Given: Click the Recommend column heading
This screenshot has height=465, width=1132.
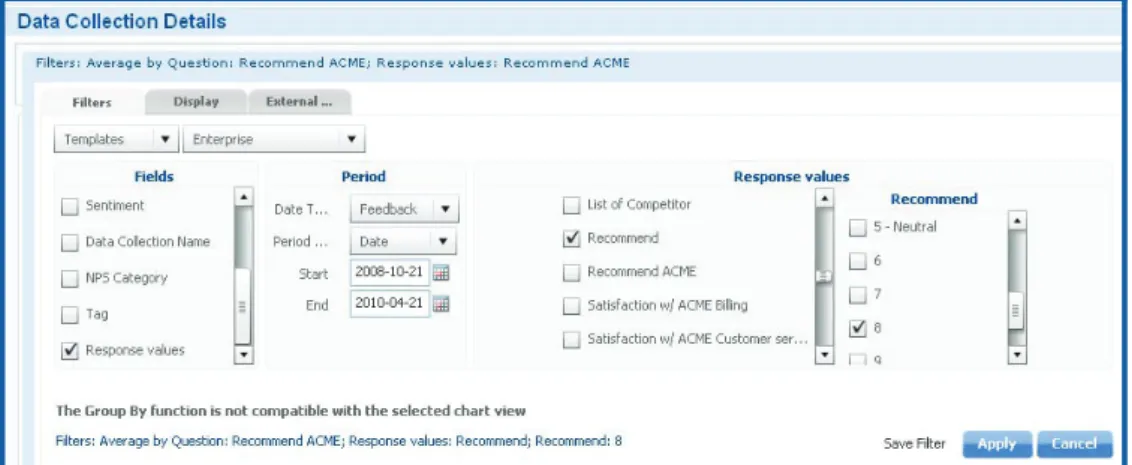Looking at the screenshot, I should point(934,199).
